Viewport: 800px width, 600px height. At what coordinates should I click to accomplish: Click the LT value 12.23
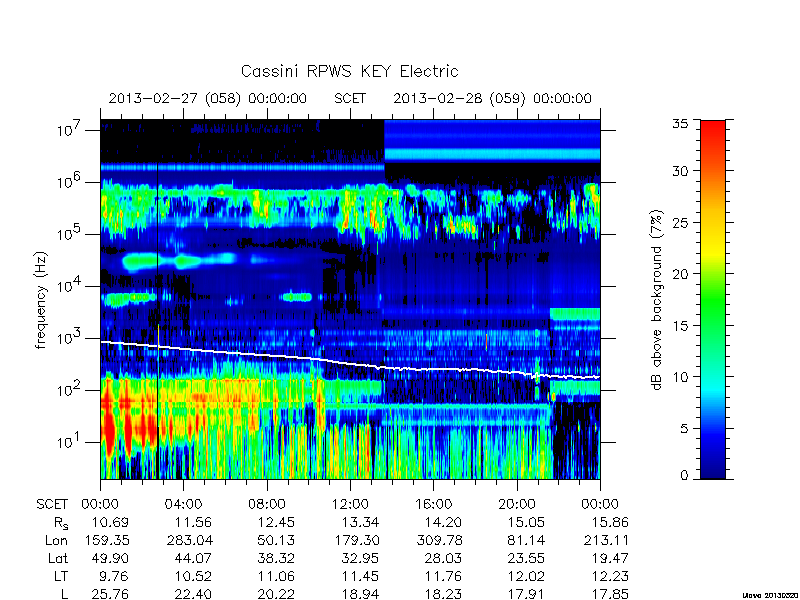tap(610, 577)
